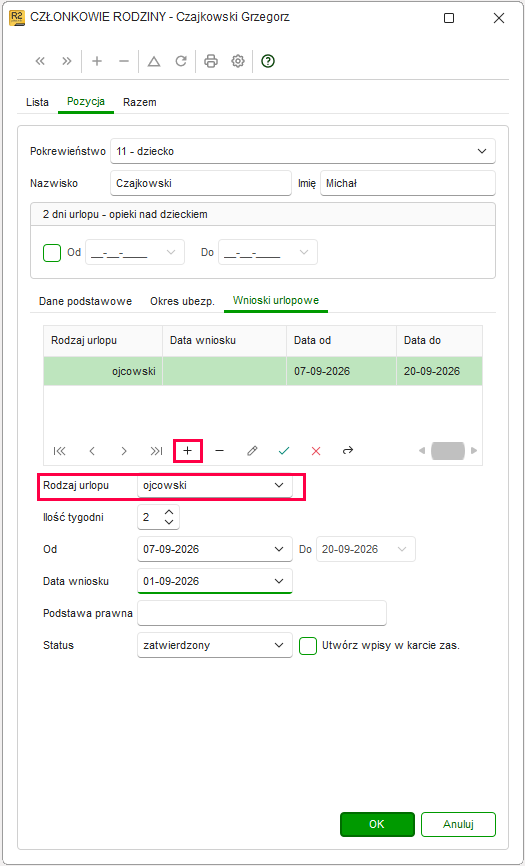
Task: Click the Data od column header
Action: [342, 341]
